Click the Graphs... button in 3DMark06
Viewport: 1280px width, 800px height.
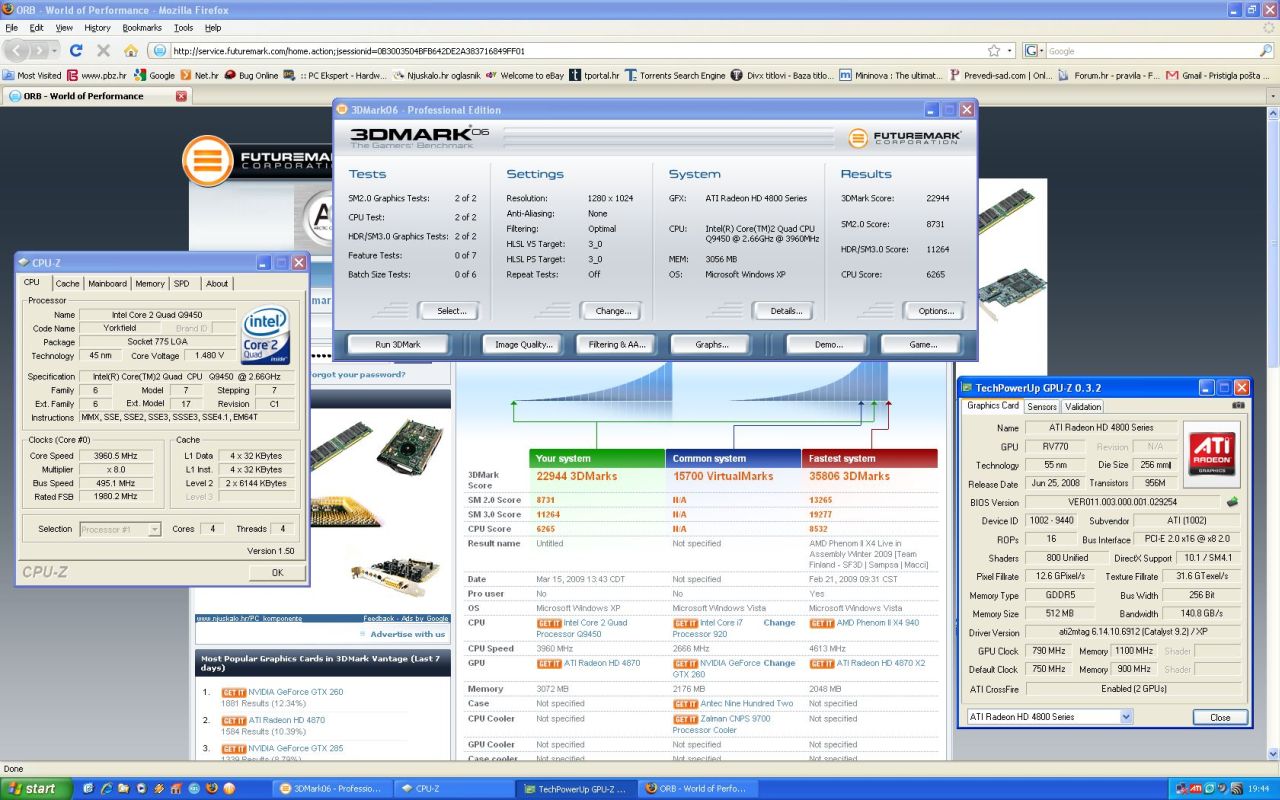coord(712,344)
